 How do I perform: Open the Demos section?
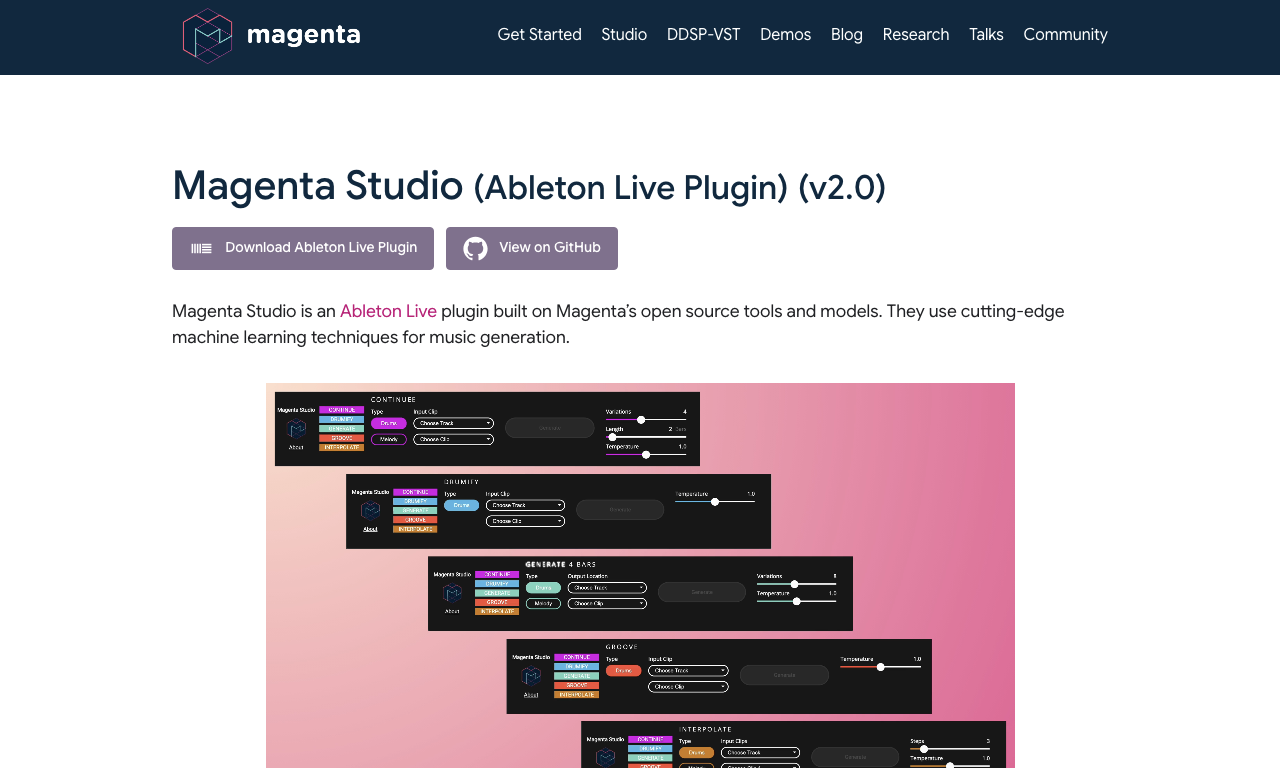click(x=785, y=35)
